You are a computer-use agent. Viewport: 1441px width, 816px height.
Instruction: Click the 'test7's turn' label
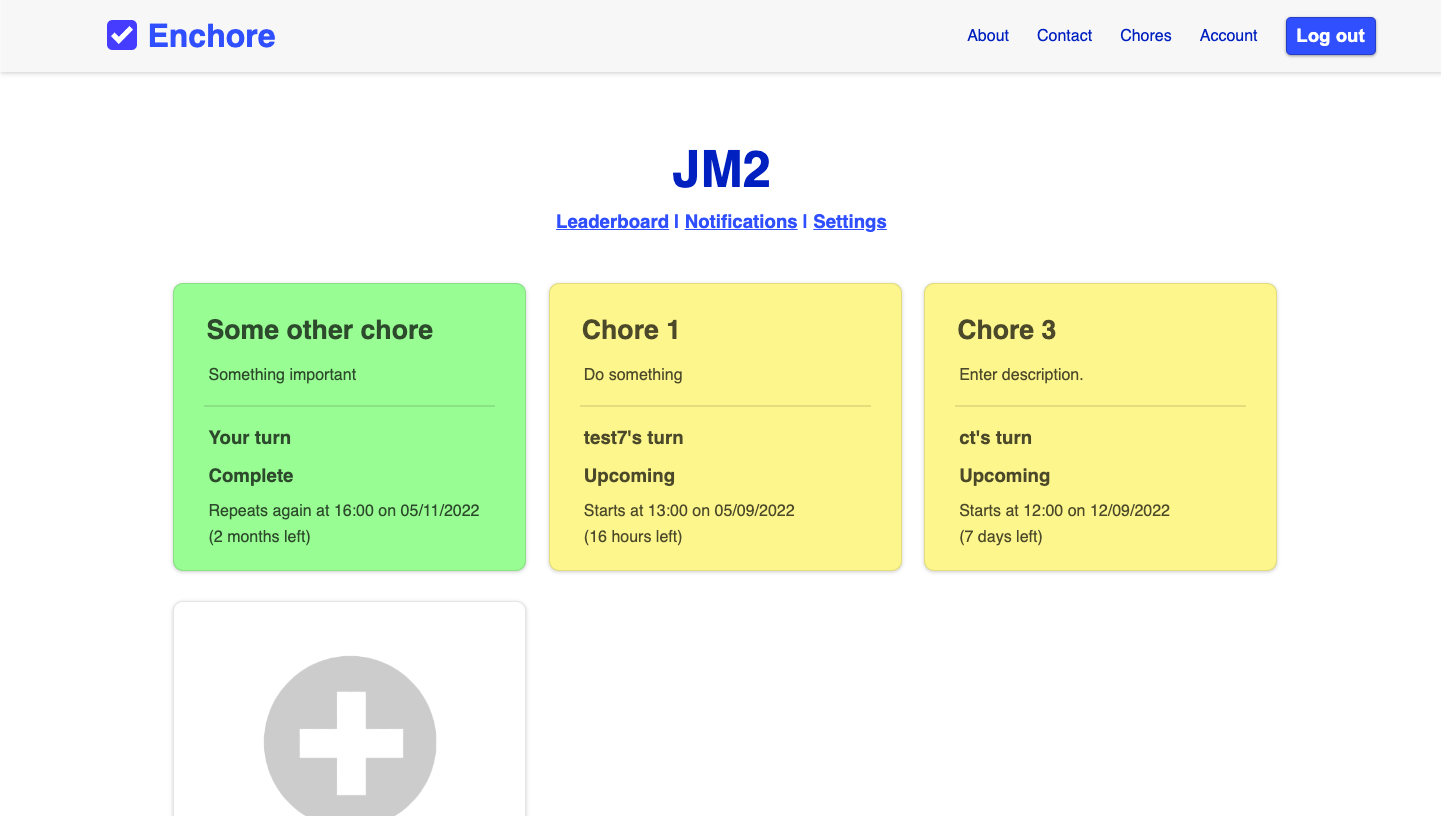[633, 438]
